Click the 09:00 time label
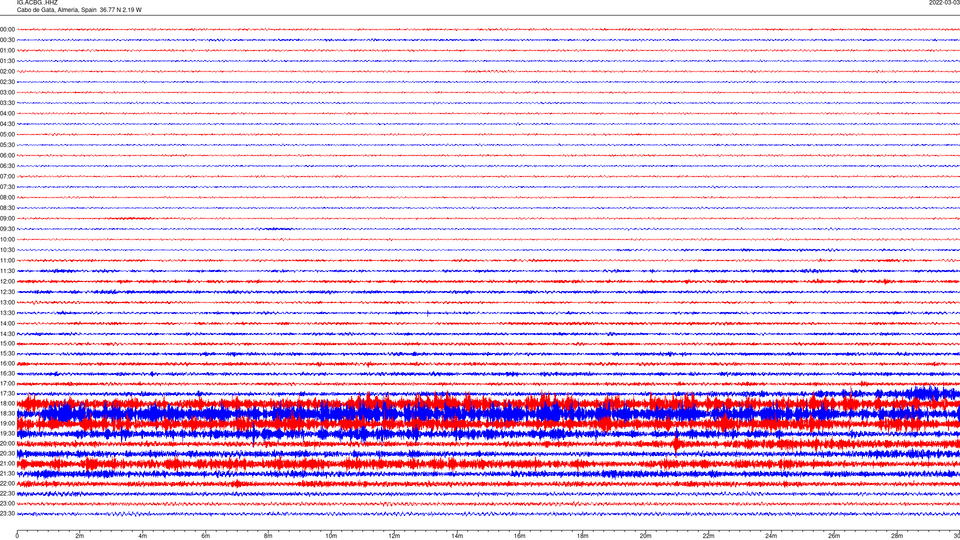960x540 pixels. tap(7, 219)
